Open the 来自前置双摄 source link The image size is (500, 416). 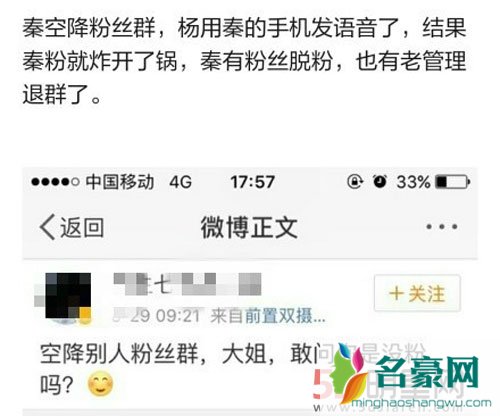click(268, 316)
